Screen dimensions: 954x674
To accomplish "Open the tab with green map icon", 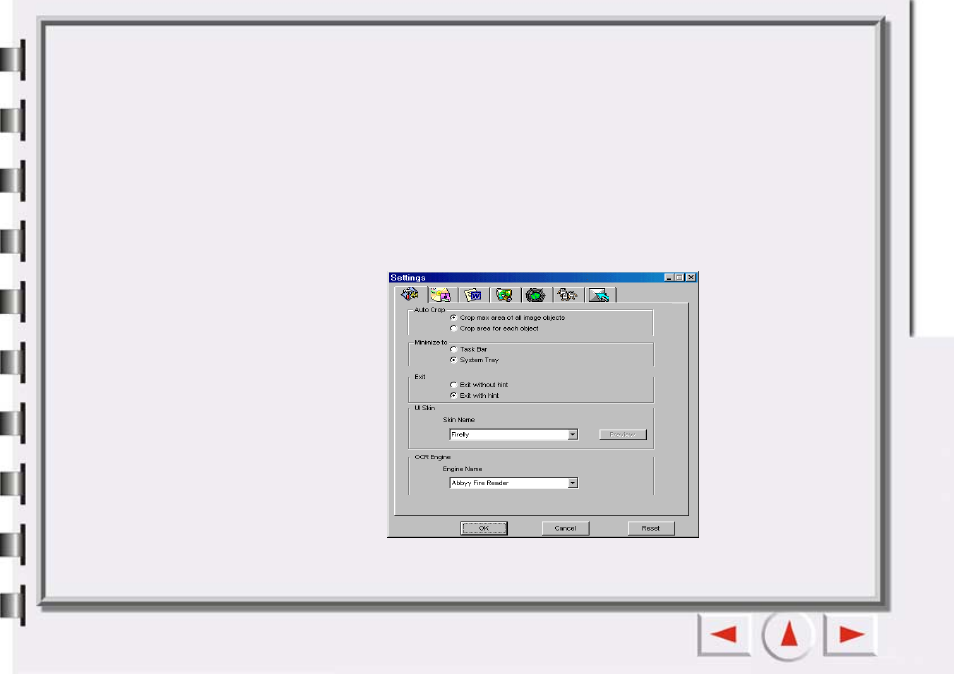I will [504, 295].
